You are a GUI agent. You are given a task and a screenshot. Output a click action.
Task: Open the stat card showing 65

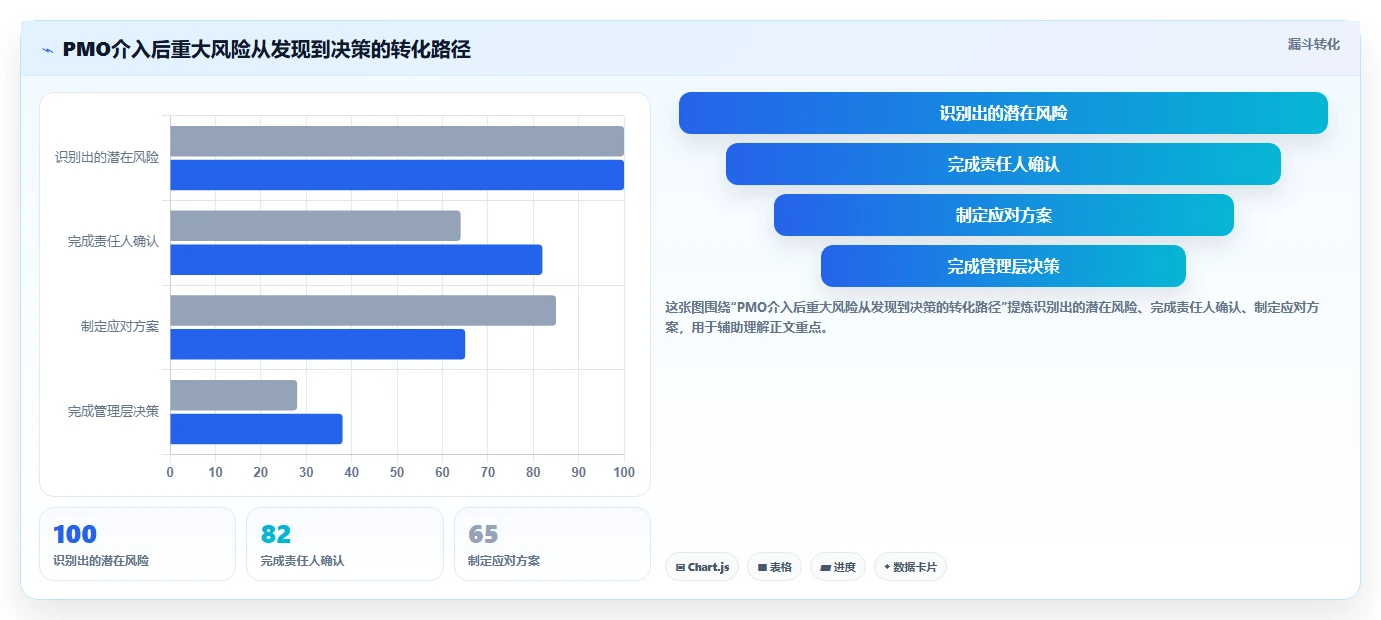pyautogui.click(x=552, y=544)
